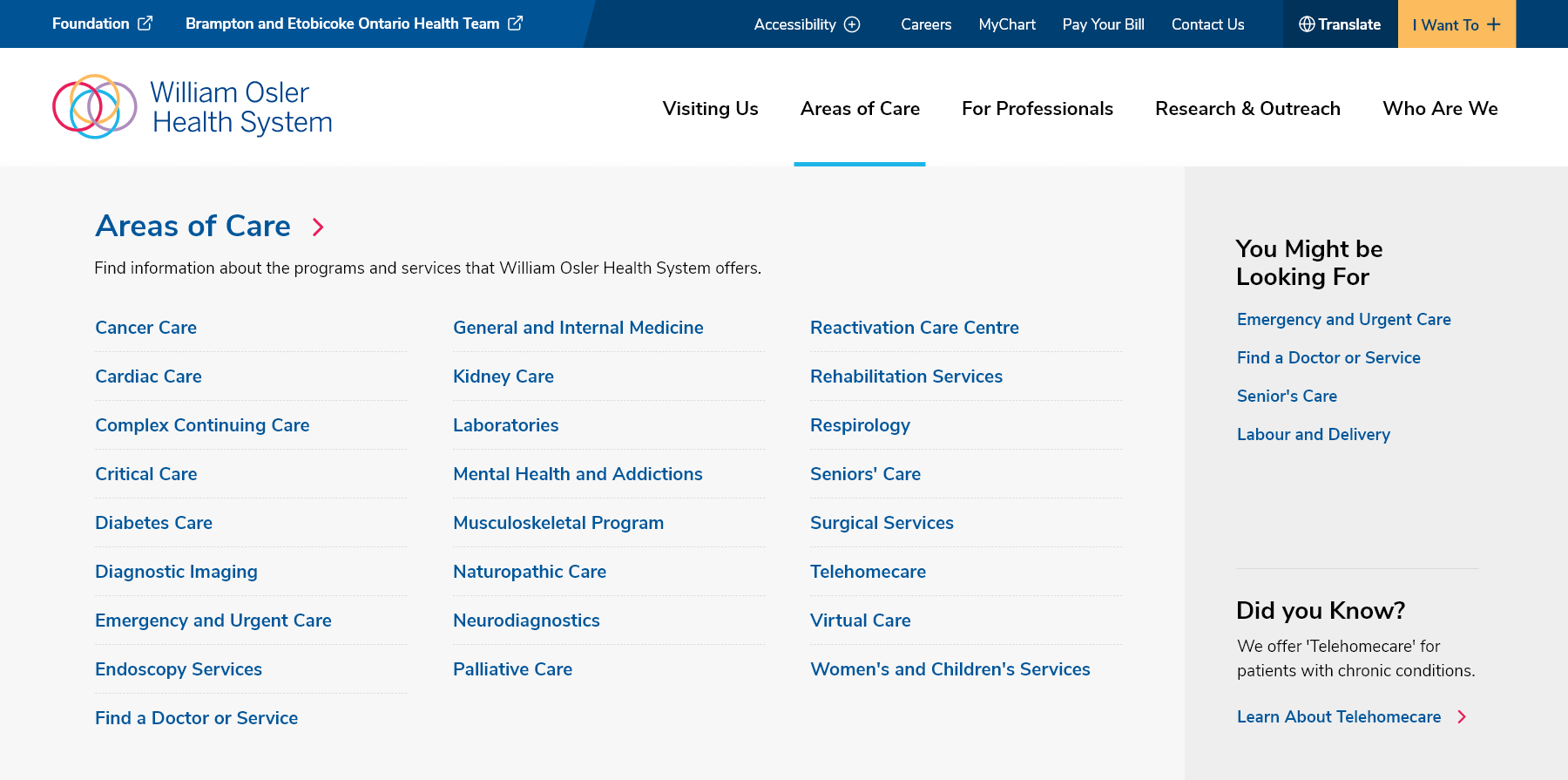Viewport: 1568px width, 780px height.
Task: Click the red chevron beside Areas of Care heading
Action: coord(318,227)
